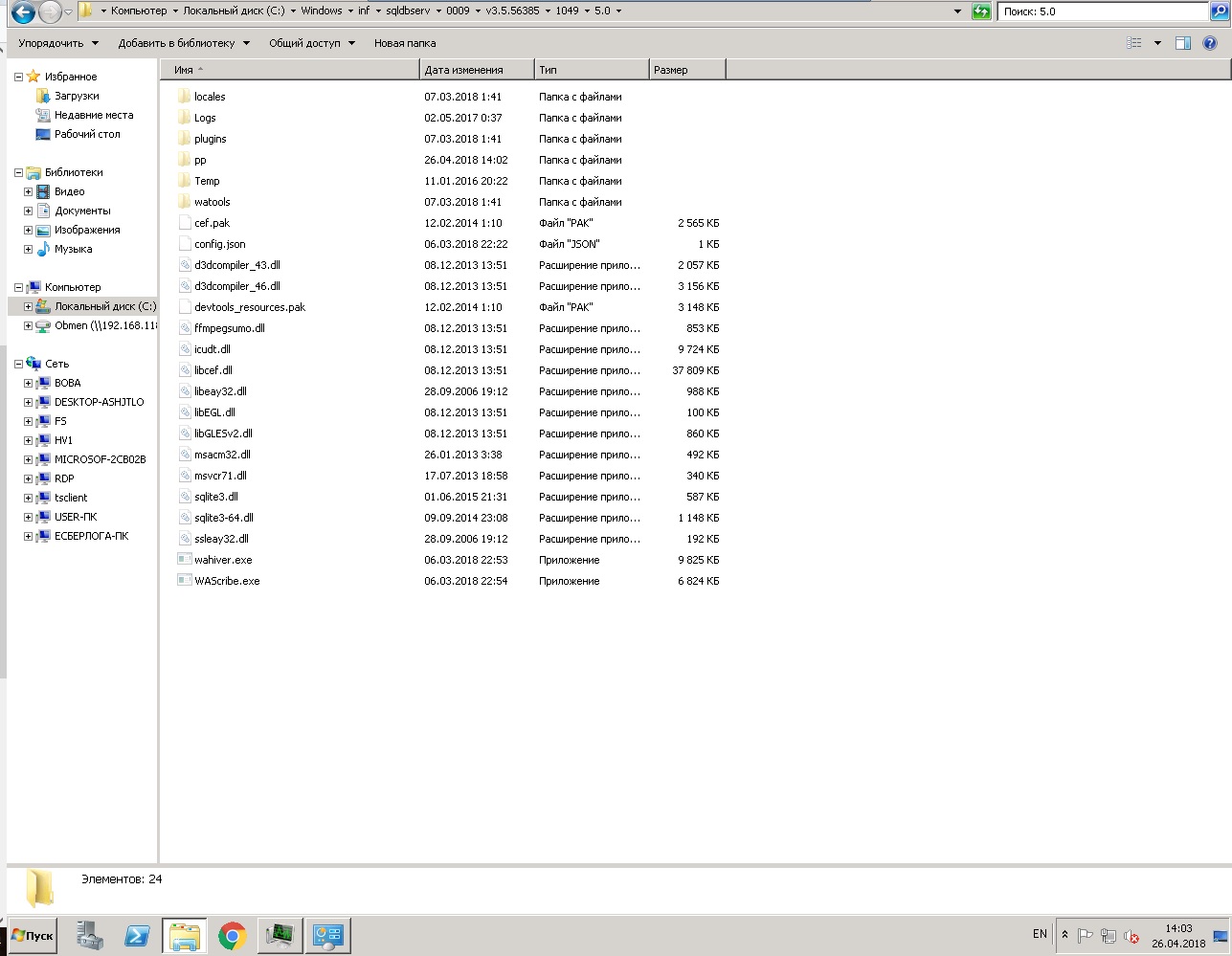Screen dimensions: 1232x956
Task: Click the Explorer folder icon in the taskbar
Action: click(x=185, y=935)
